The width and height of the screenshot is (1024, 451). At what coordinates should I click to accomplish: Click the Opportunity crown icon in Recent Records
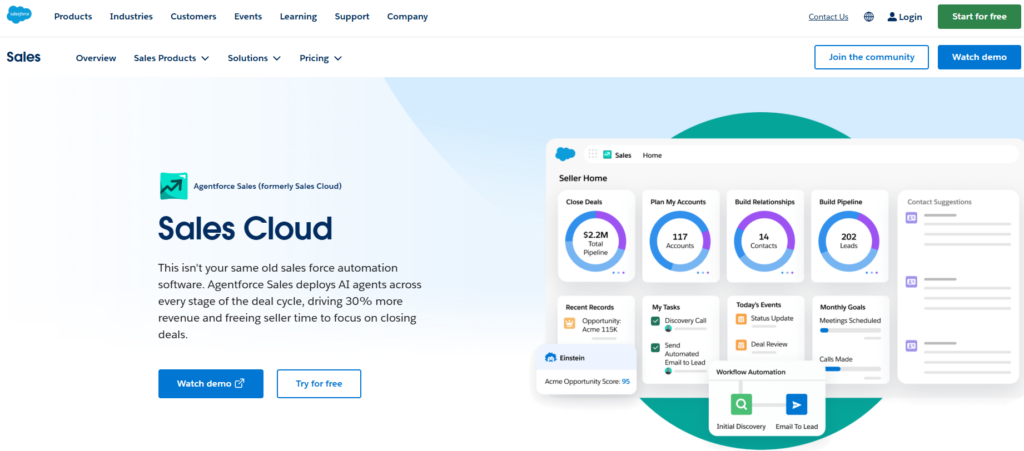pyautogui.click(x=569, y=323)
